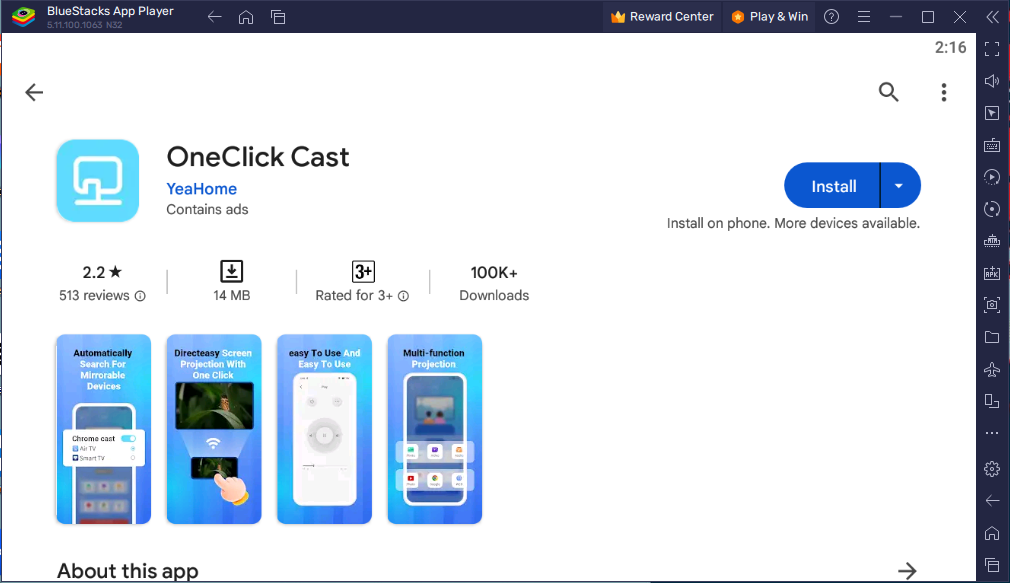The image size is (1010, 583).
Task: Click the 2.2 star rating value
Action: click(102, 272)
